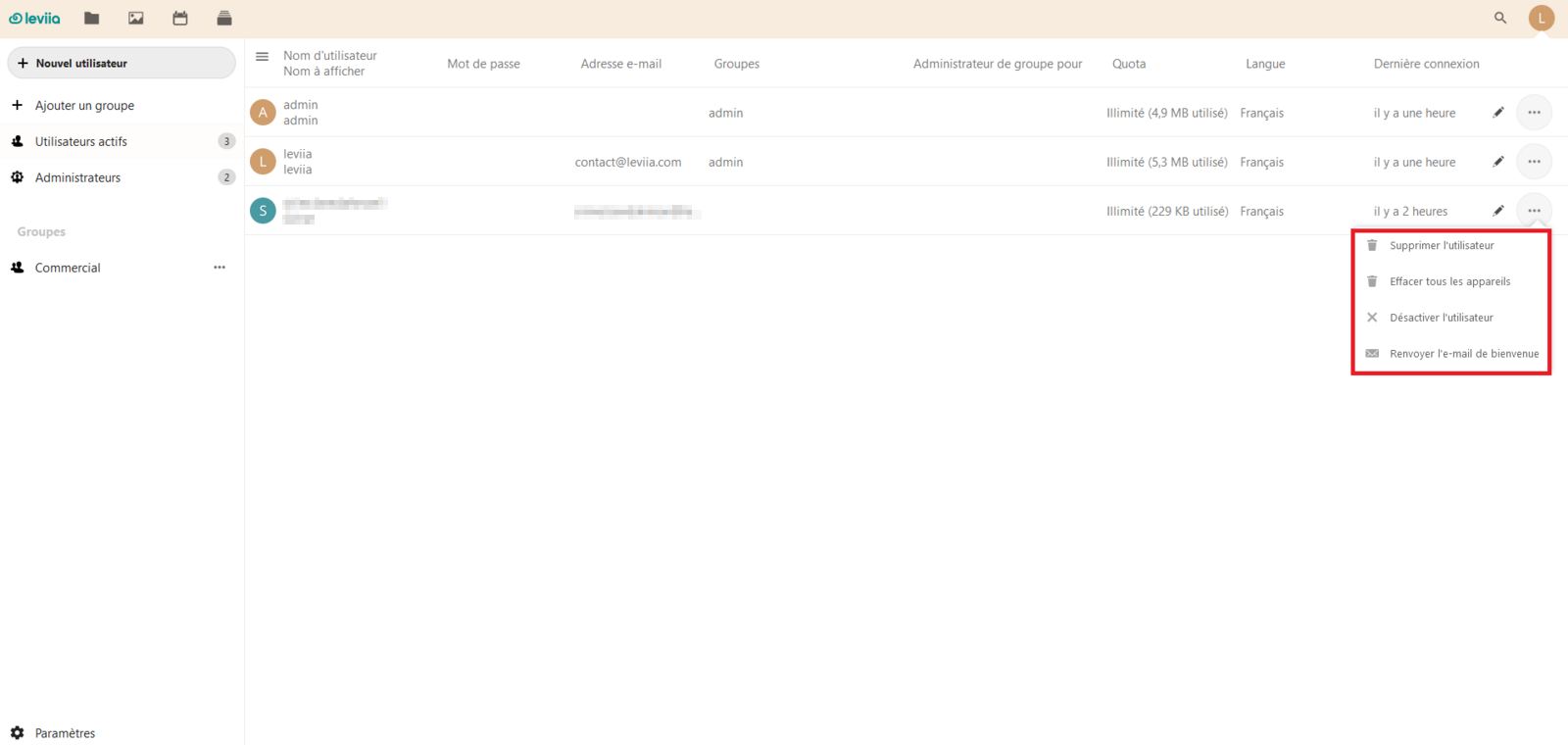The width and height of the screenshot is (1568, 745).
Task: Open the user avatar menu top right
Action: pos(1541,18)
